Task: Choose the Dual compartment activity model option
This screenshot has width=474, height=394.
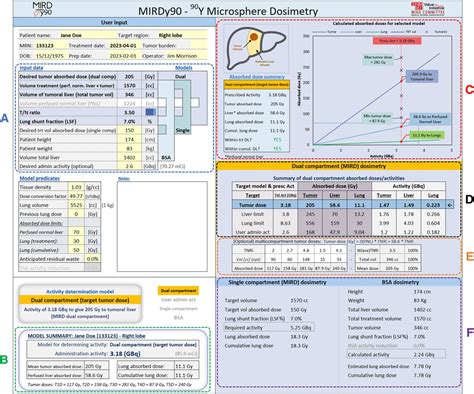Action: click(178, 291)
